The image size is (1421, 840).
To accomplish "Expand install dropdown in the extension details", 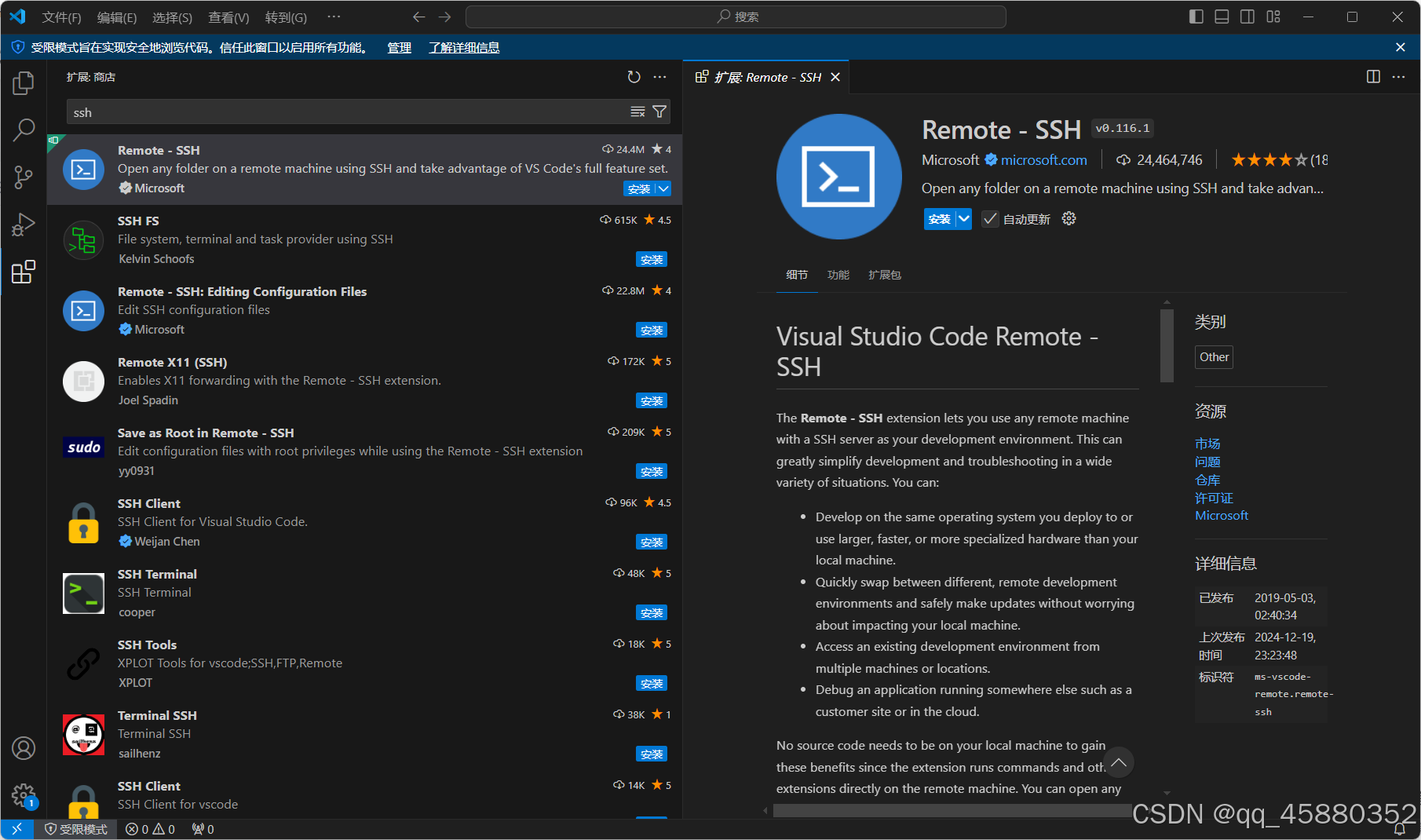I will pyautogui.click(x=964, y=219).
